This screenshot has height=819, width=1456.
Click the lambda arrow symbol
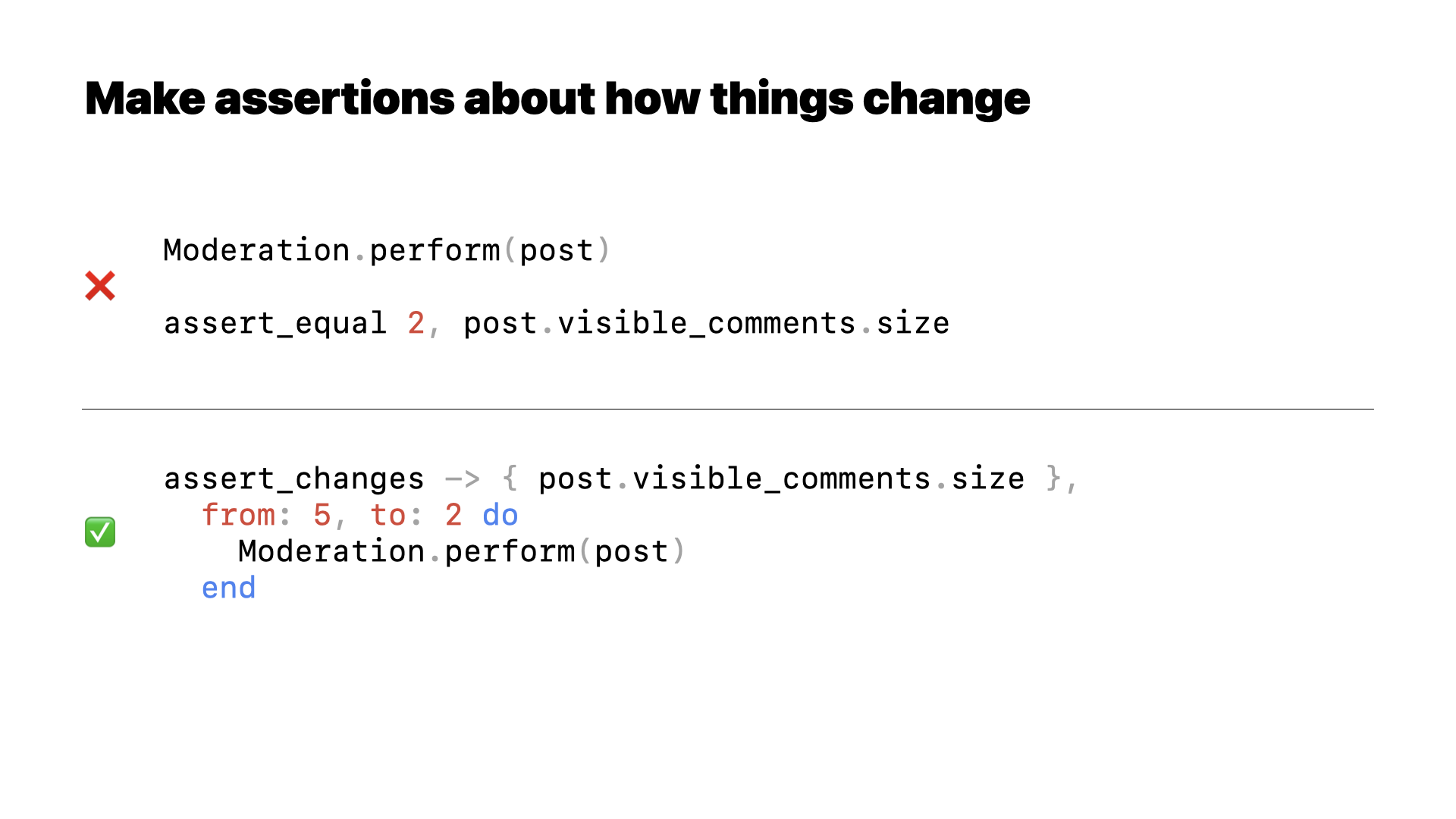coord(463,479)
